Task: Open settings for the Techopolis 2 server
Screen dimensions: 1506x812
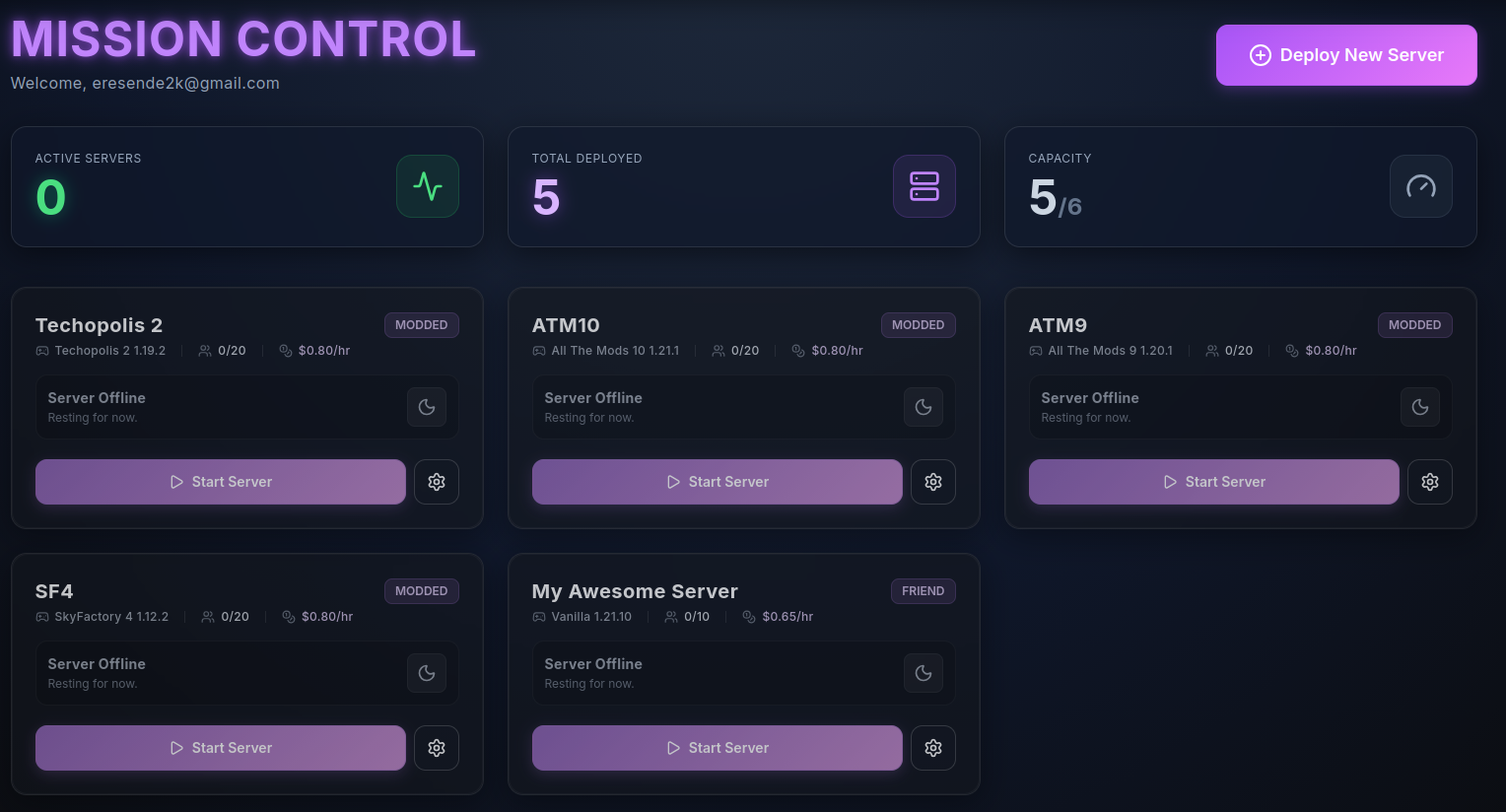Action: (437, 482)
